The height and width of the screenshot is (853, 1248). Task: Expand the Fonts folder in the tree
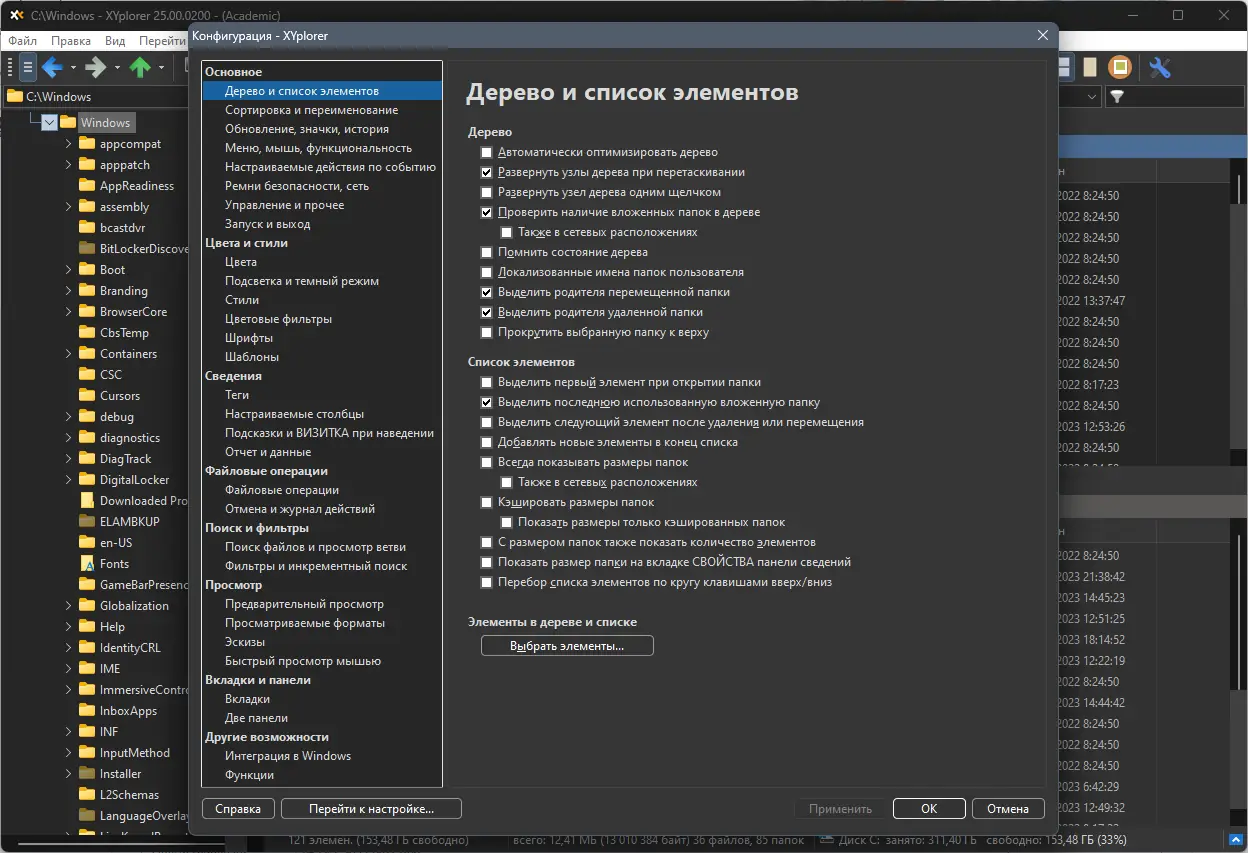(x=68, y=563)
